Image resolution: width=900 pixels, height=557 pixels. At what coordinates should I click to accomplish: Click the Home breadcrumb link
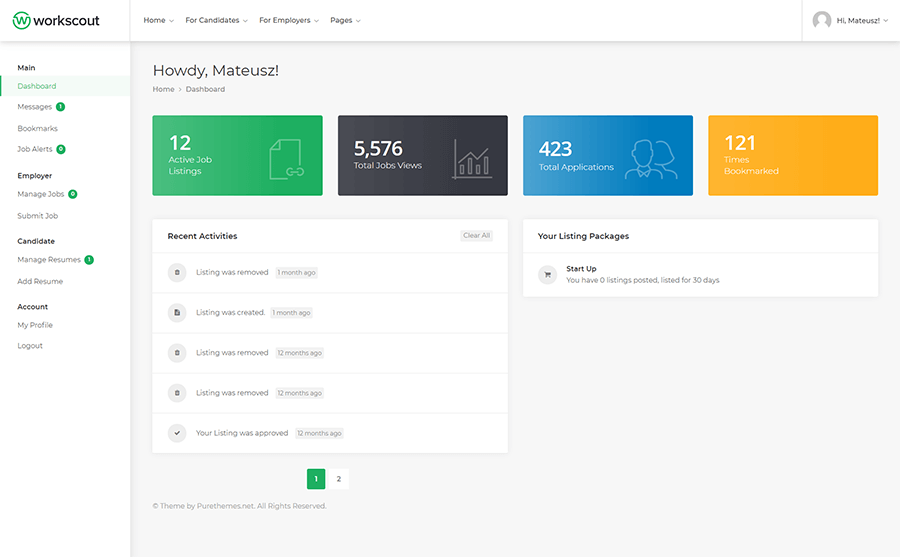pos(163,89)
